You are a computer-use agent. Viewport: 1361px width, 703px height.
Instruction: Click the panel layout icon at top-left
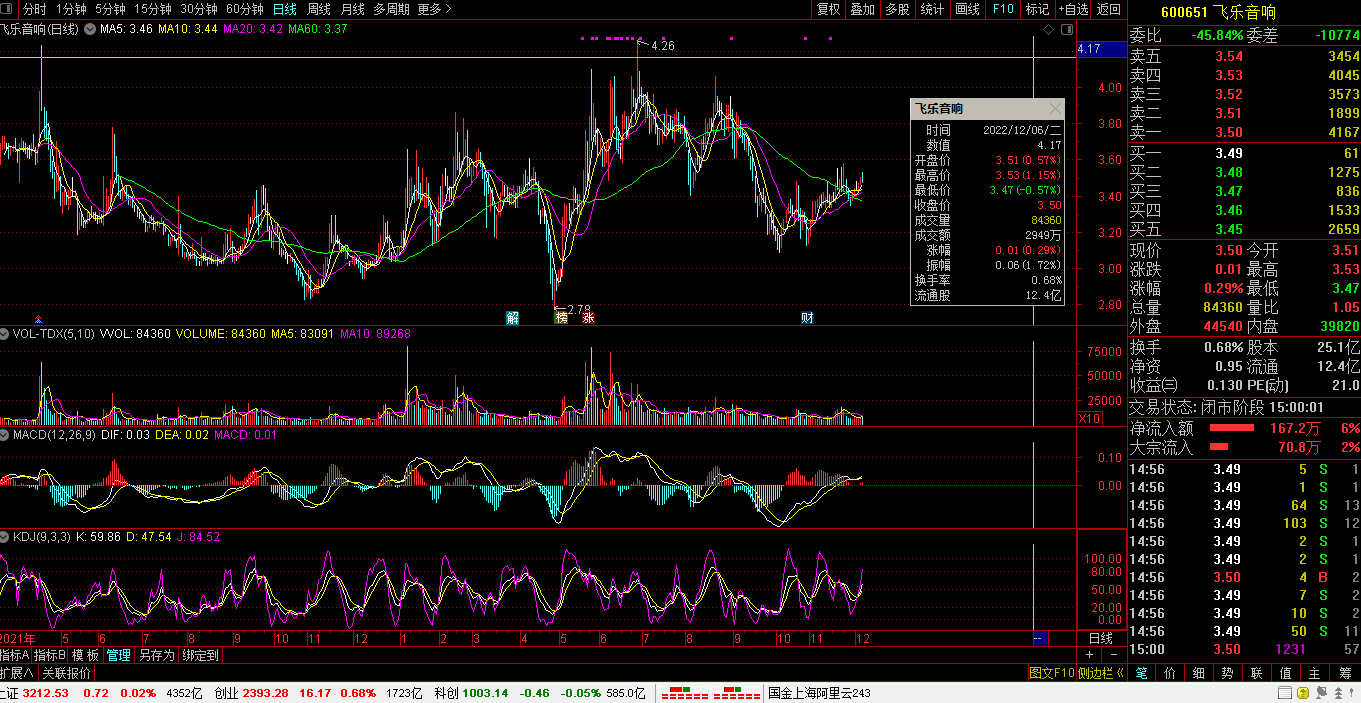point(9,9)
